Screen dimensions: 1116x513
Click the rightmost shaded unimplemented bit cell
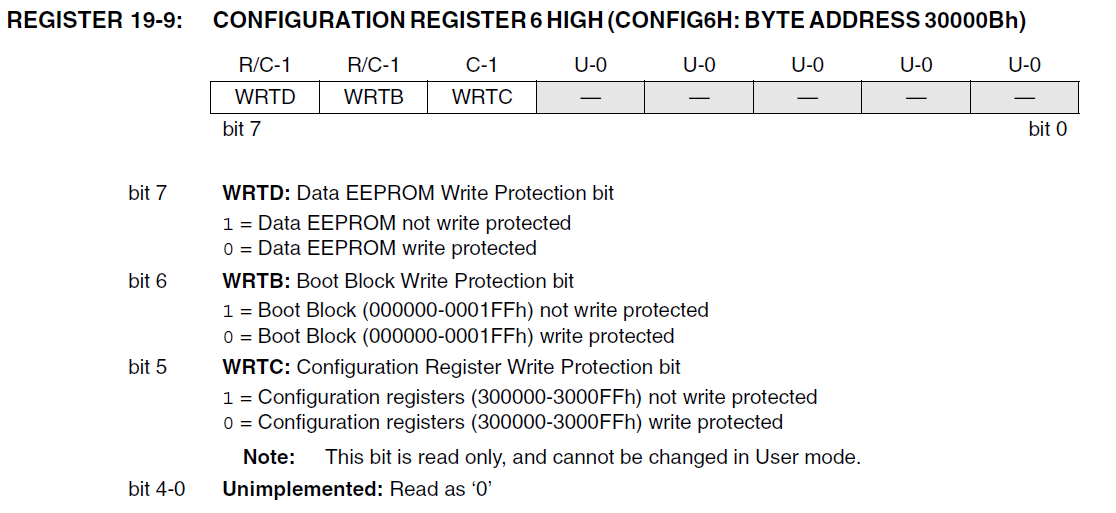pos(1024,97)
